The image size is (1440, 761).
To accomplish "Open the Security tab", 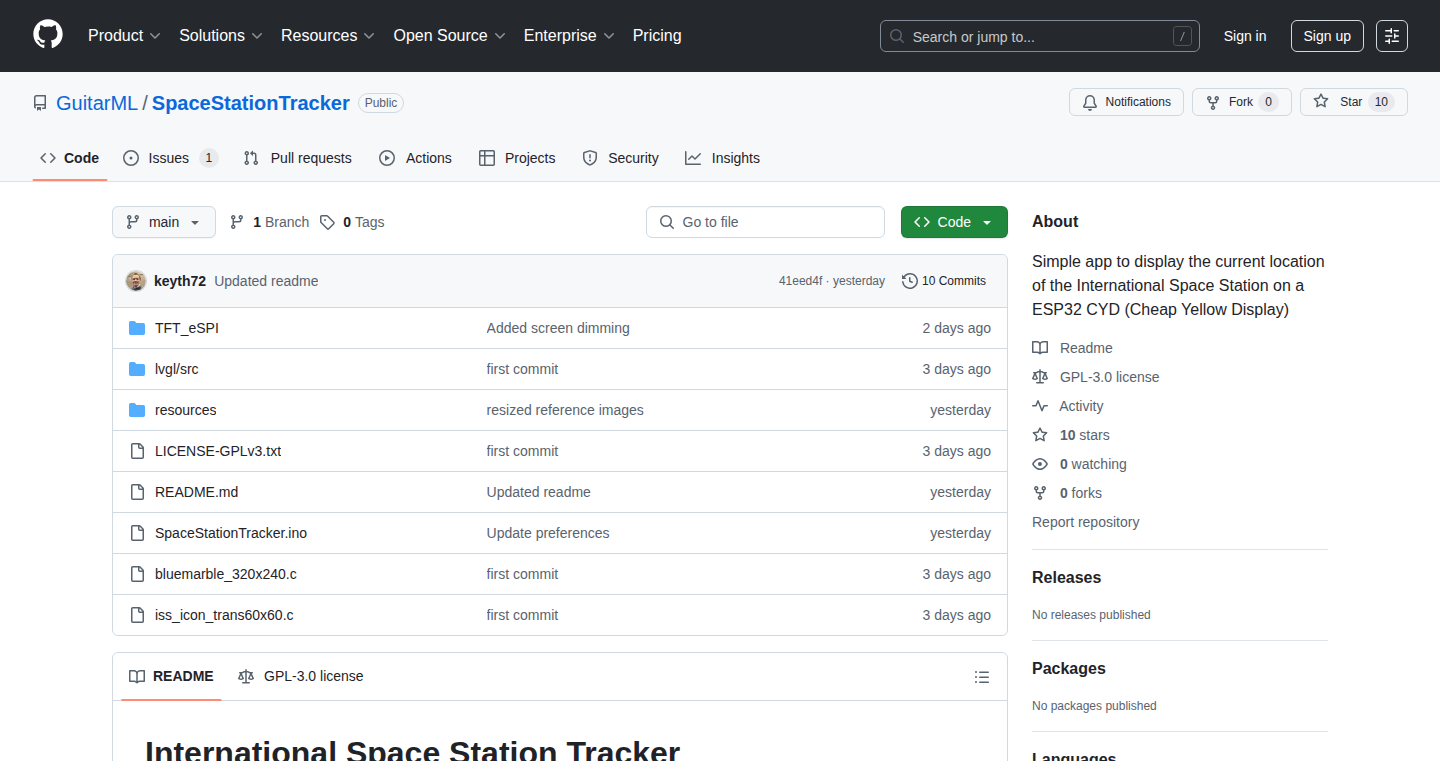I will (620, 158).
